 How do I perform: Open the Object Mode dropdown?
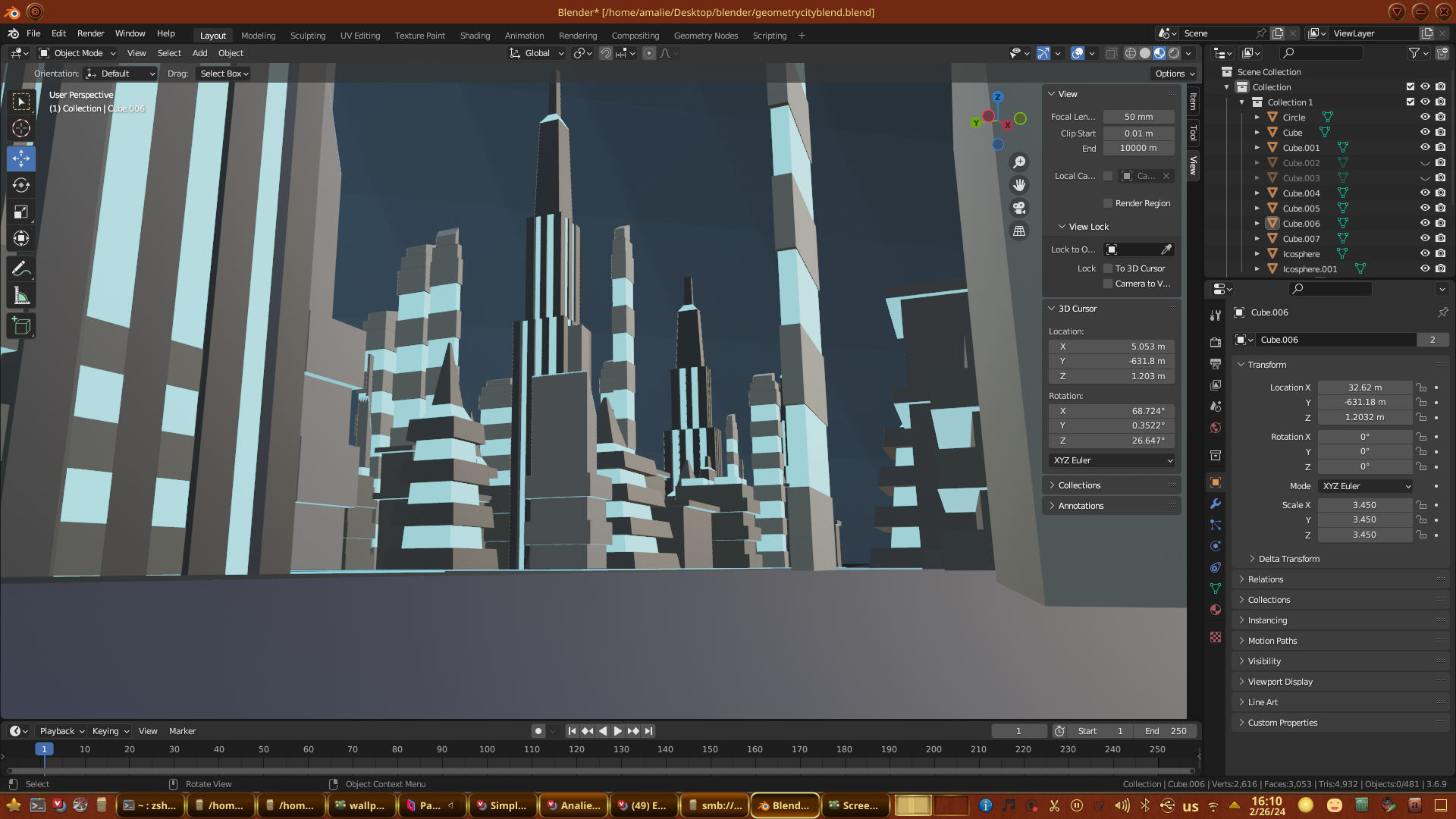coord(77,53)
